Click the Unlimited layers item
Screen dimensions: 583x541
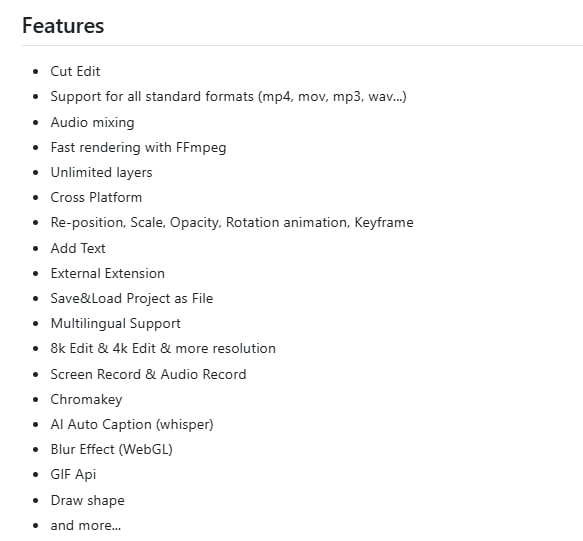point(102,173)
